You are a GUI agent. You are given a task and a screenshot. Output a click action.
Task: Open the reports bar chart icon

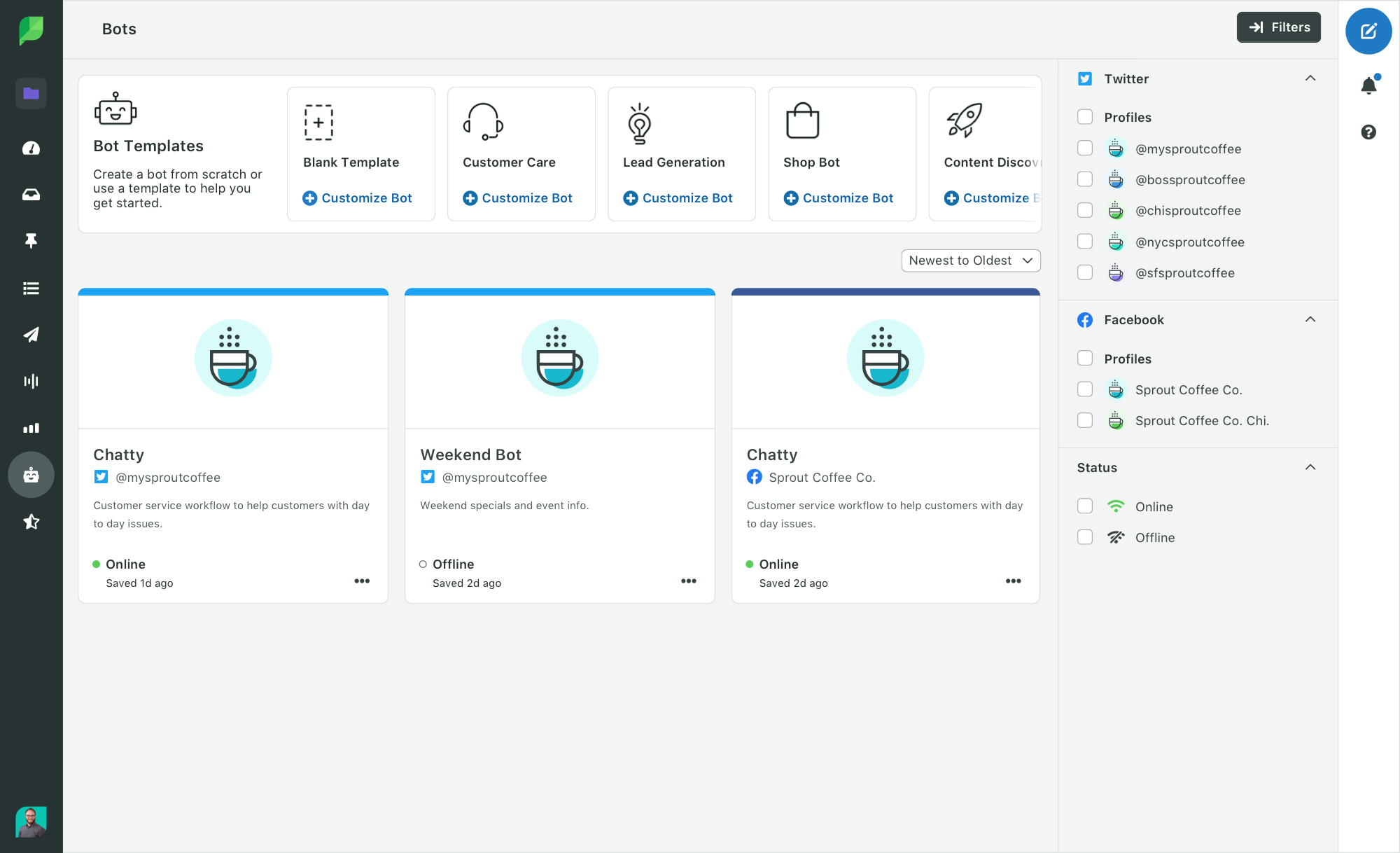click(x=31, y=427)
